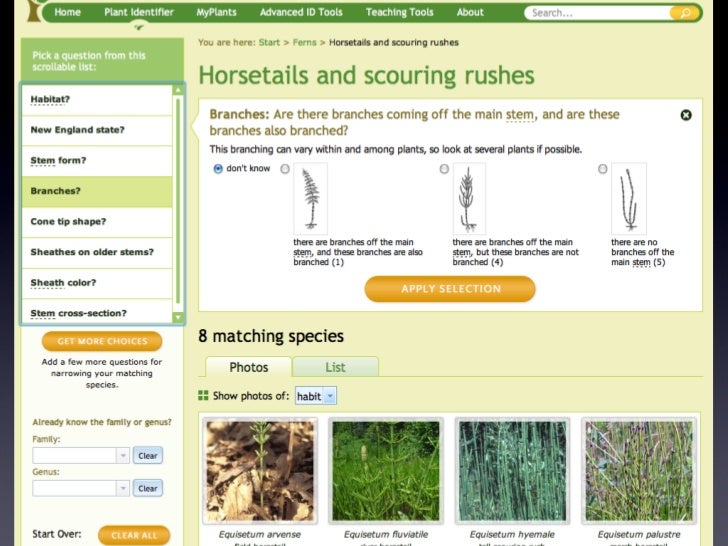Image resolution: width=728 pixels, height=546 pixels.
Task: Switch to the List tab
Action: click(335, 367)
